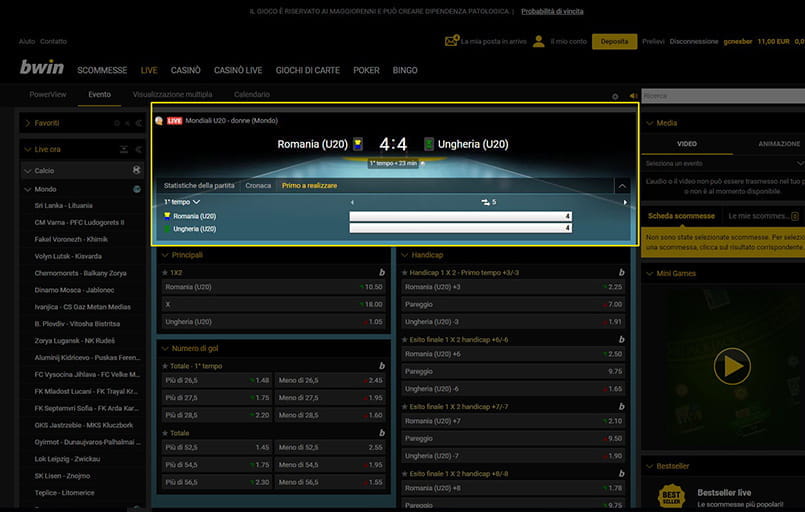Click the icon next to Le mie scommesse tab
The width and height of the screenshot is (805, 512).
(x=795, y=216)
